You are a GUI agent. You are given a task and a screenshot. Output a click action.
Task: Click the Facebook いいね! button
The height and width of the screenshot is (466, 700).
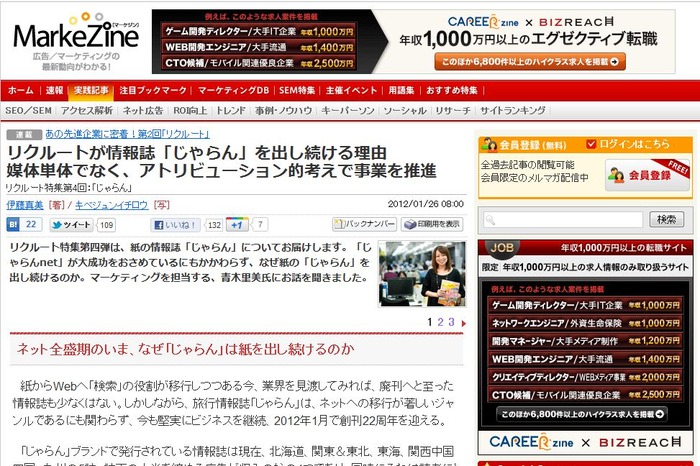tap(175, 225)
